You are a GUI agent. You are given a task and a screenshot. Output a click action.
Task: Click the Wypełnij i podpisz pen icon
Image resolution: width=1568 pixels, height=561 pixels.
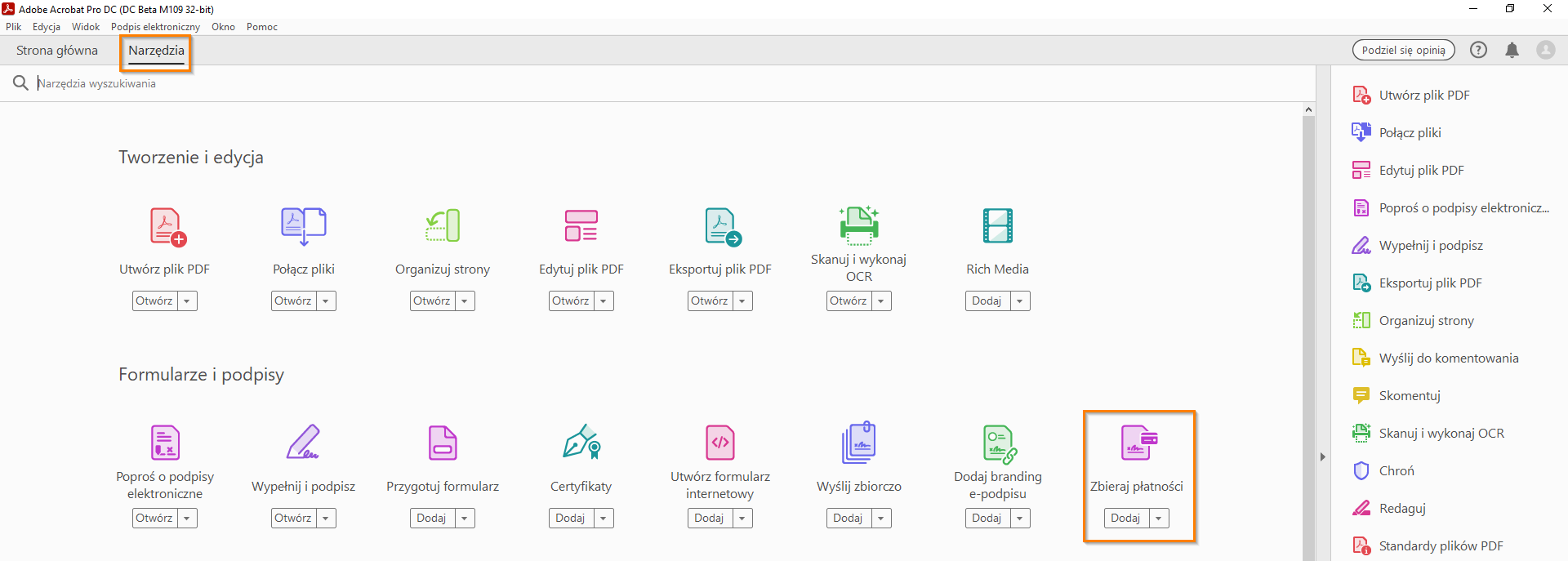[x=303, y=442]
